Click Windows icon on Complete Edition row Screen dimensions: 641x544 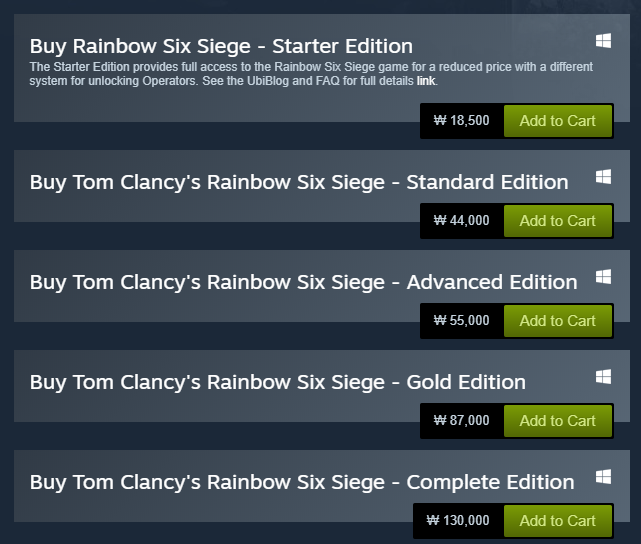(603, 477)
